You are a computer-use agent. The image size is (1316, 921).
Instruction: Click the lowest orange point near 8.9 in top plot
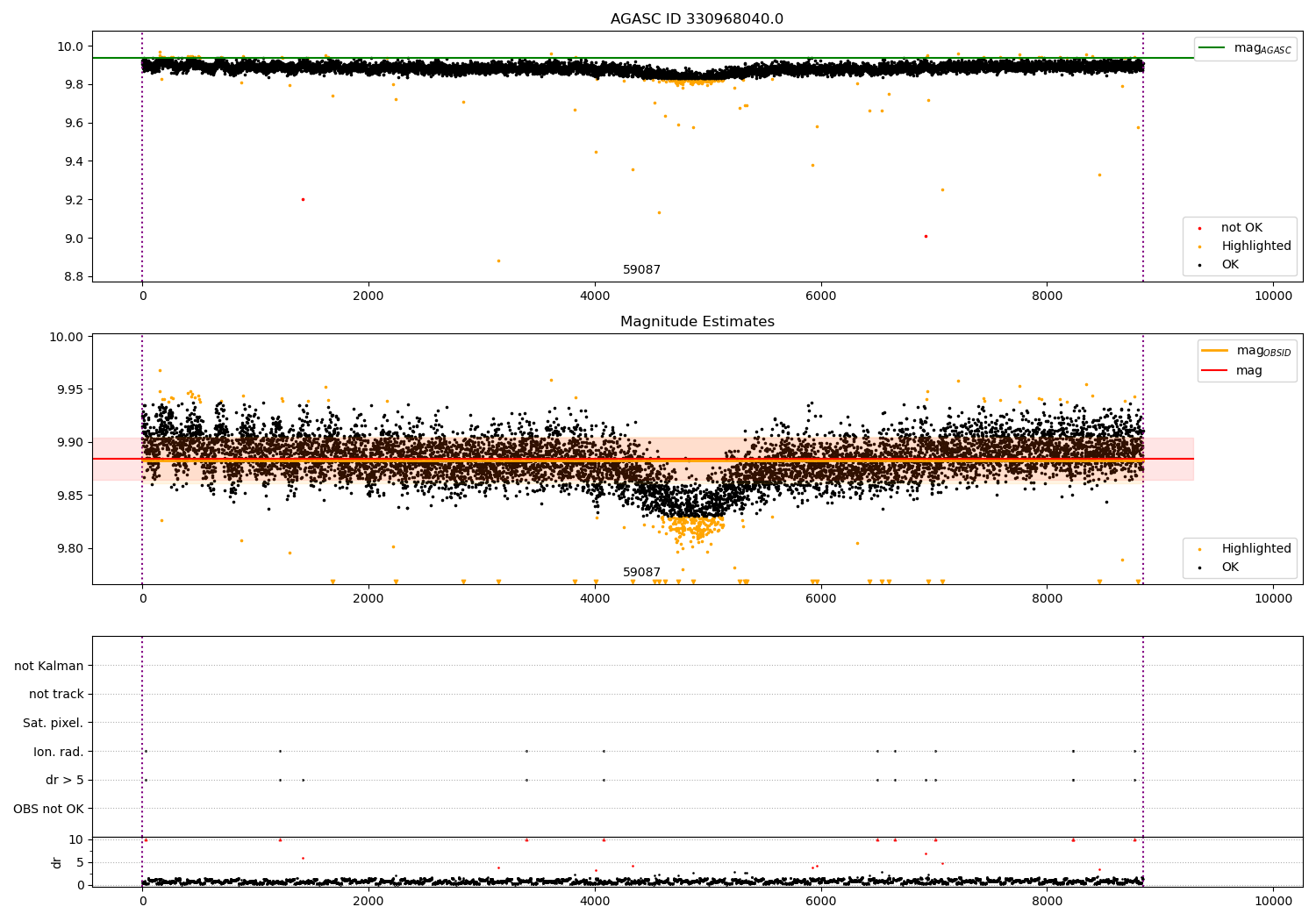point(498,261)
